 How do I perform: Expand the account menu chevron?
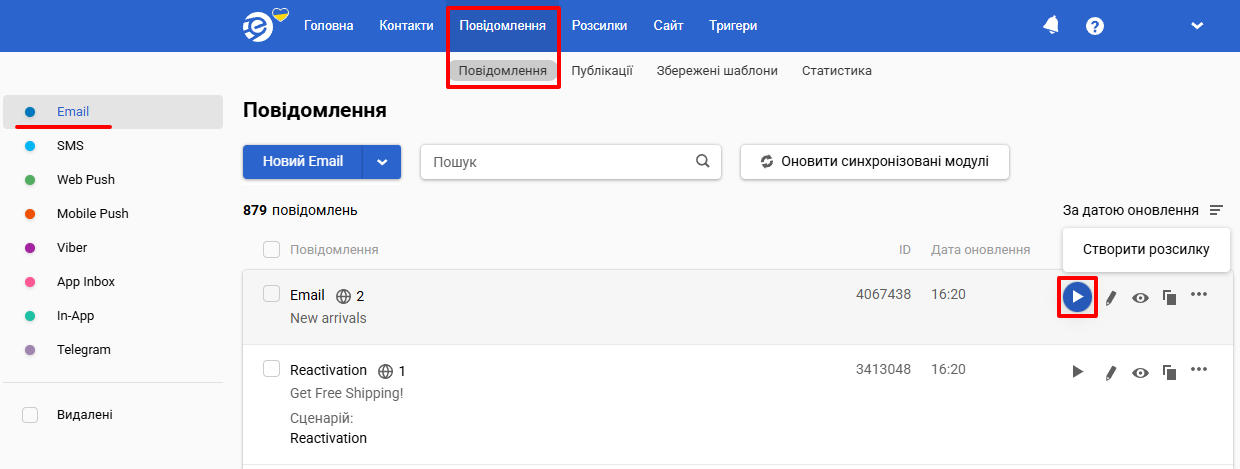click(x=1197, y=26)
